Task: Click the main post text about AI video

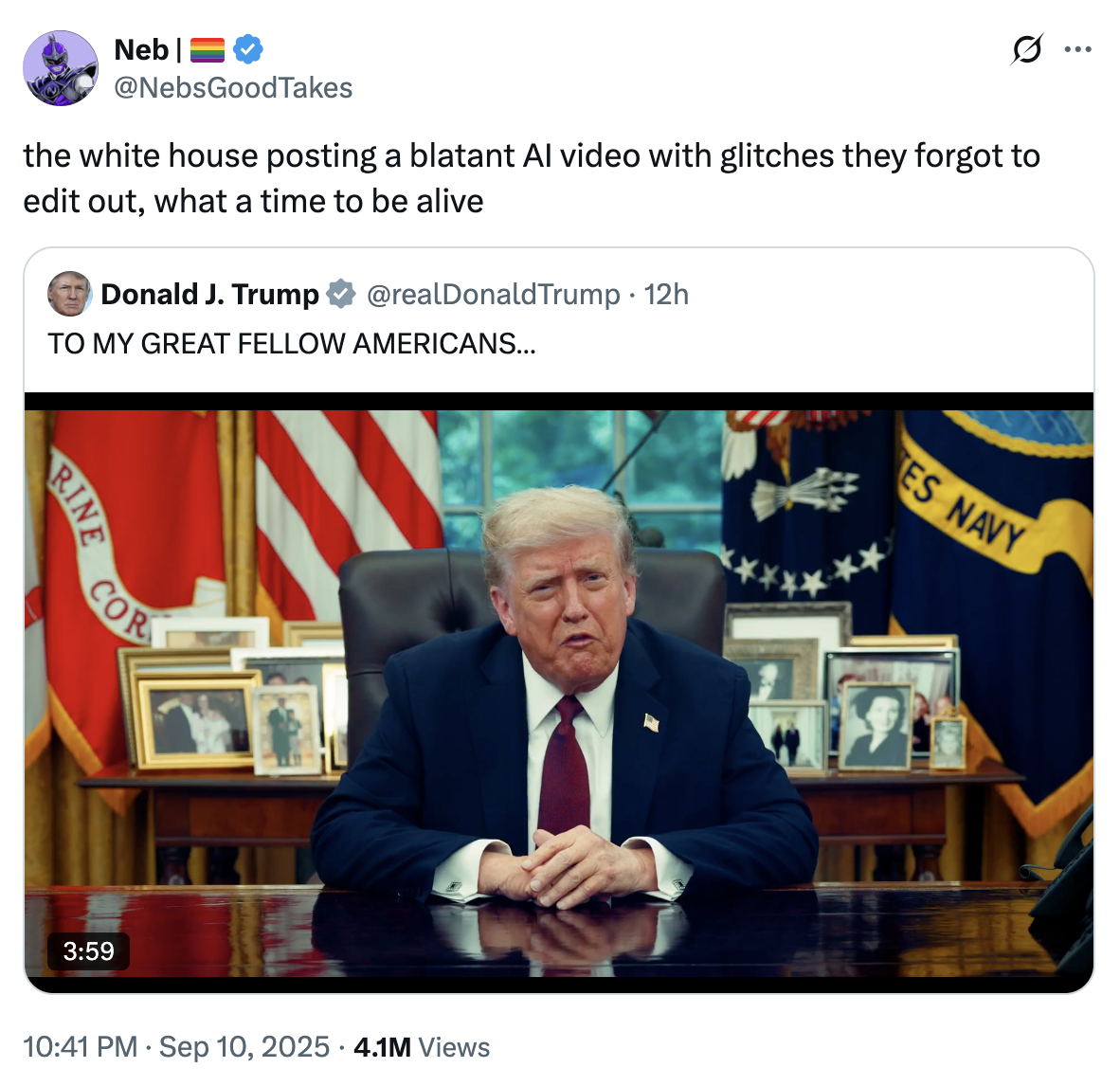Action: tap(532, 178)
